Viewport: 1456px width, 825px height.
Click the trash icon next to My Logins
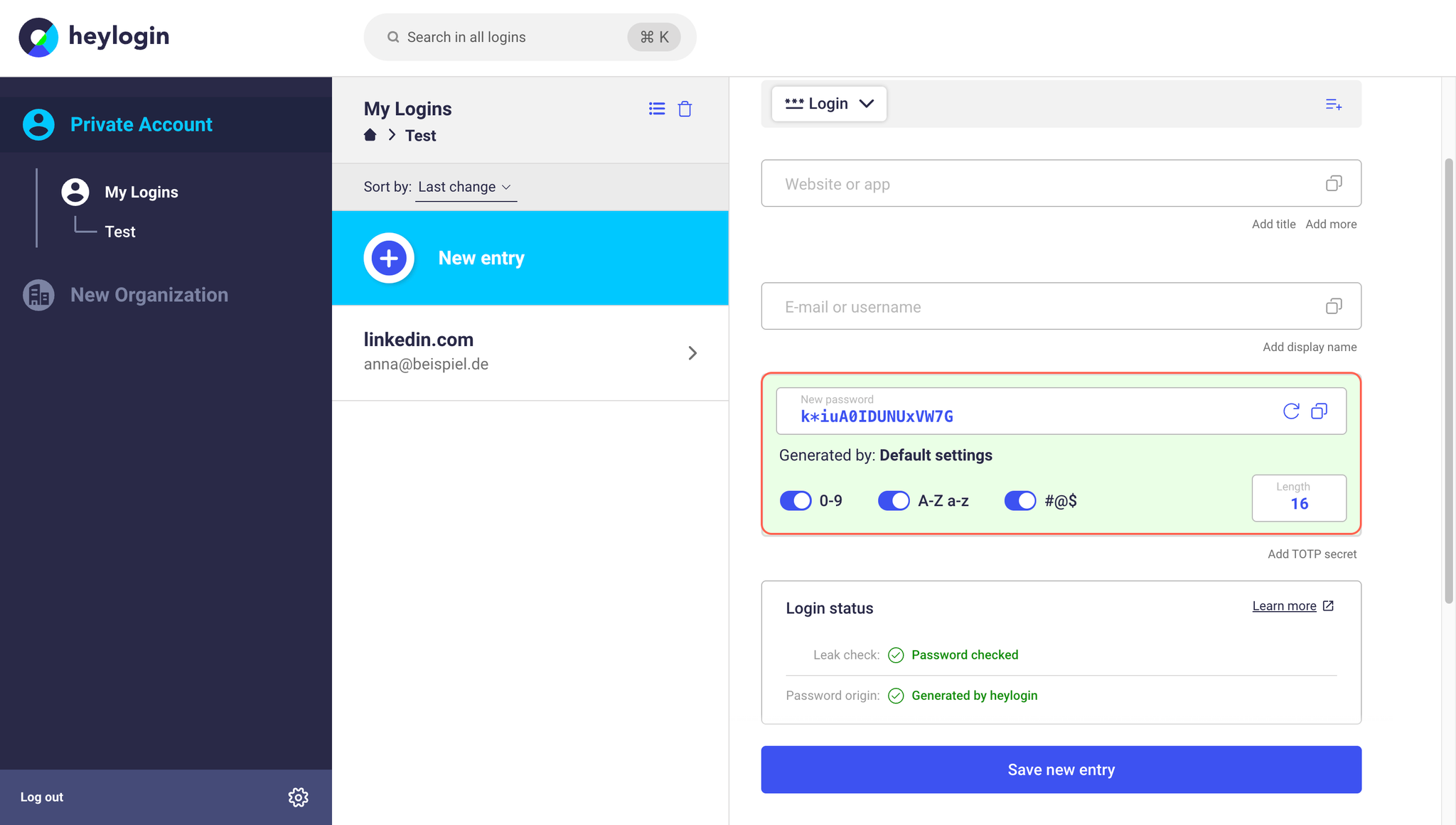pyautogui.click(x=685, y=109)
